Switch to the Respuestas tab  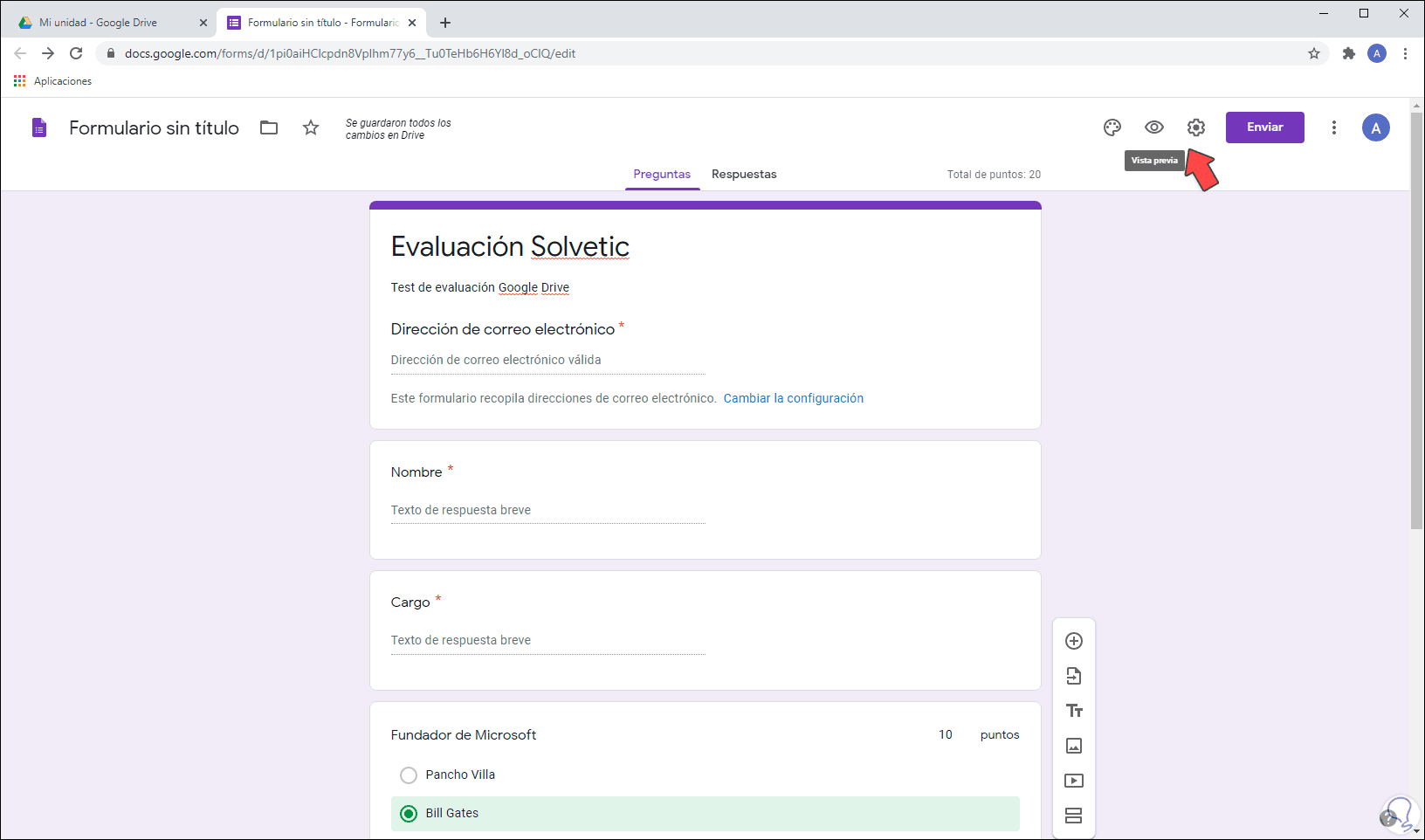(744, 174)
